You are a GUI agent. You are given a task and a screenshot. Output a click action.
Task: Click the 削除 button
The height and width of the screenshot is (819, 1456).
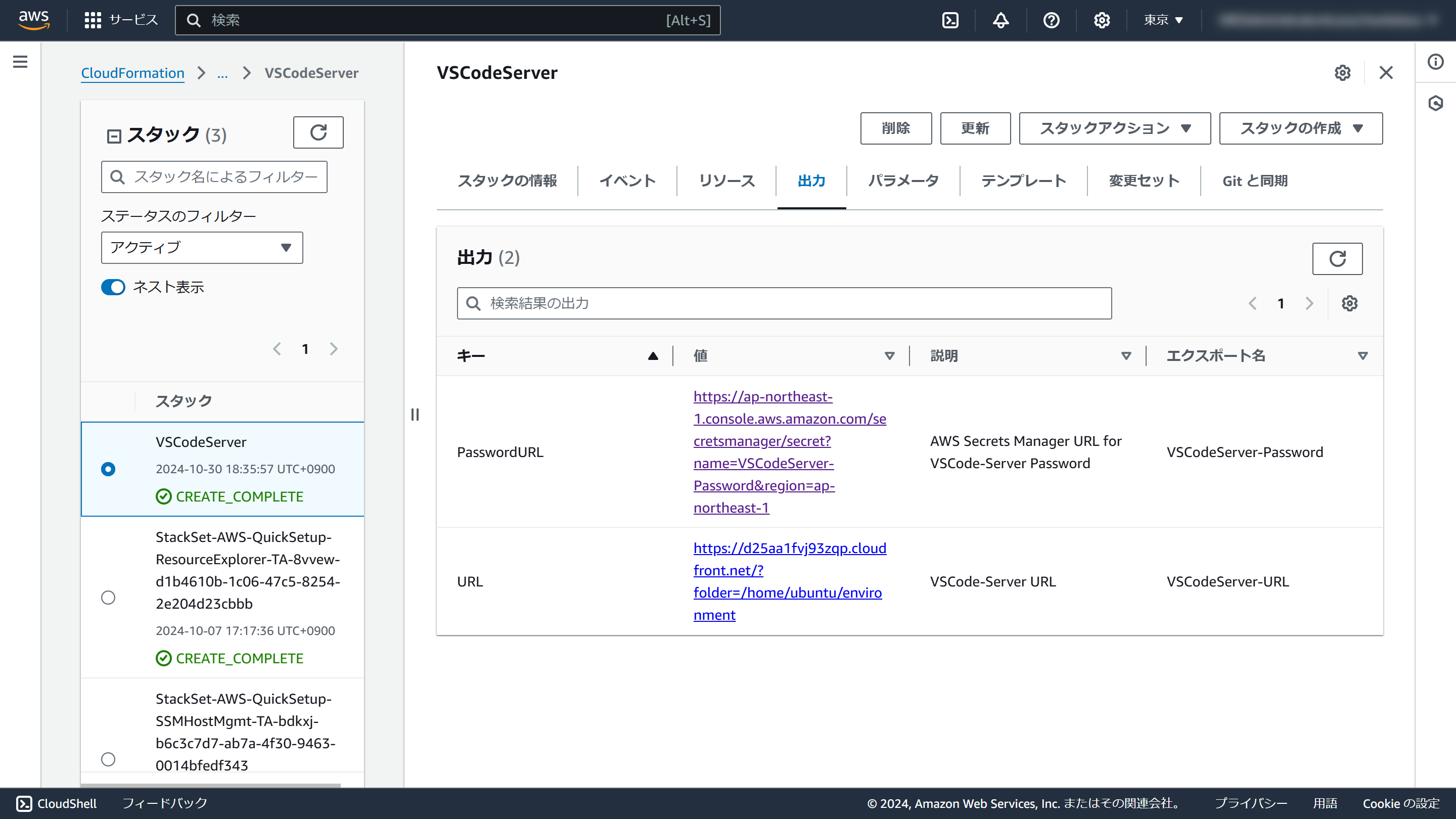pos(896,128)
